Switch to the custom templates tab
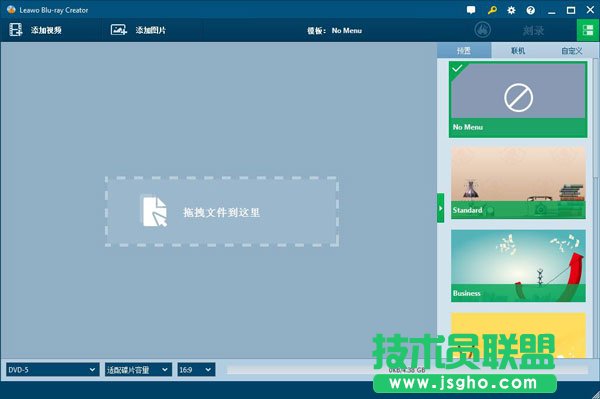The width and height of the screenshot is (600, 399). tap(571, 50)
